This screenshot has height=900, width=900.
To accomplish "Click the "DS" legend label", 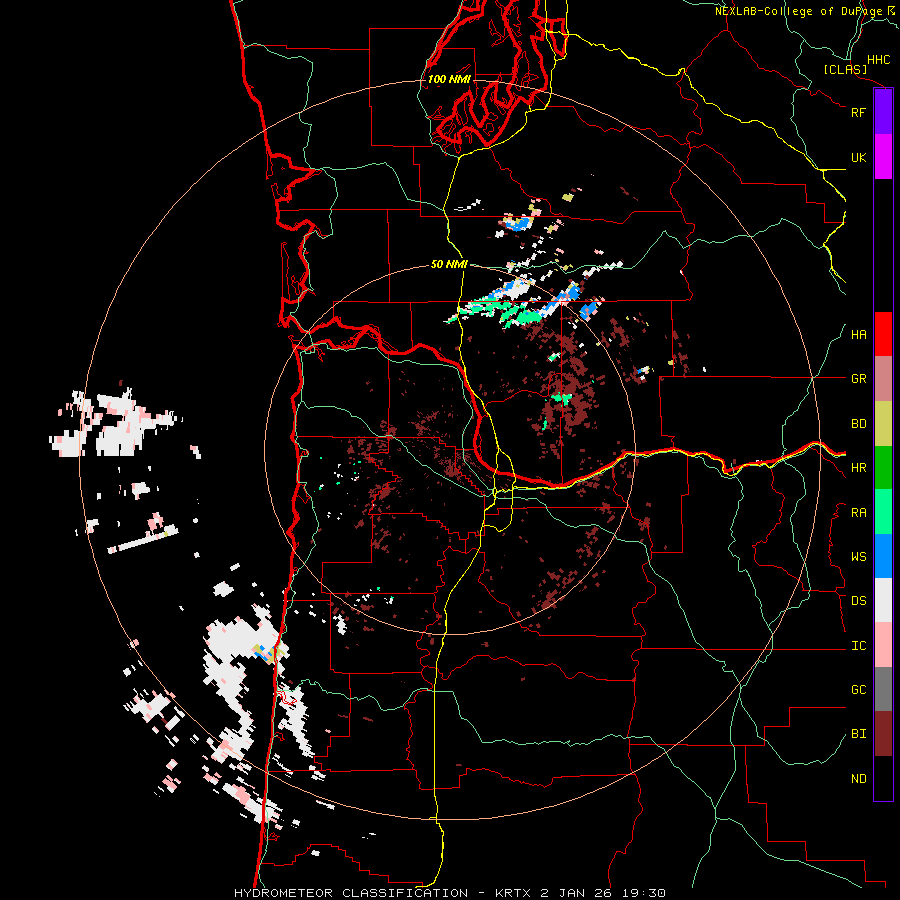I will coord(858,601).
